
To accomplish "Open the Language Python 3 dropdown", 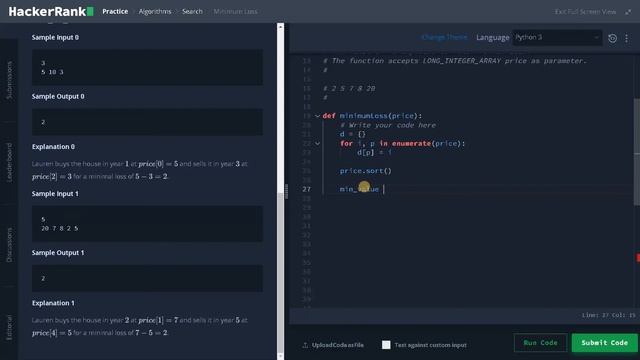I will click(x=557, y=38).
